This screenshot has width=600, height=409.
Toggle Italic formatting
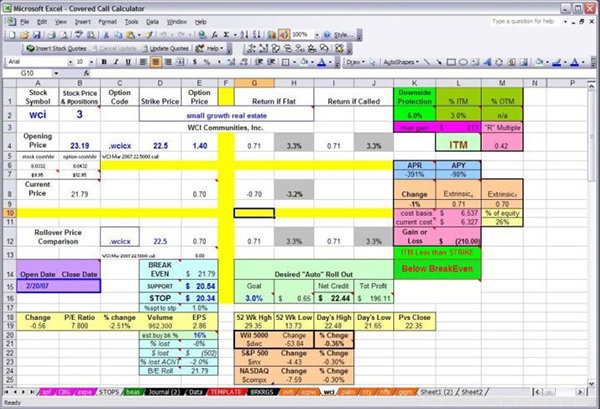(116, 62)
